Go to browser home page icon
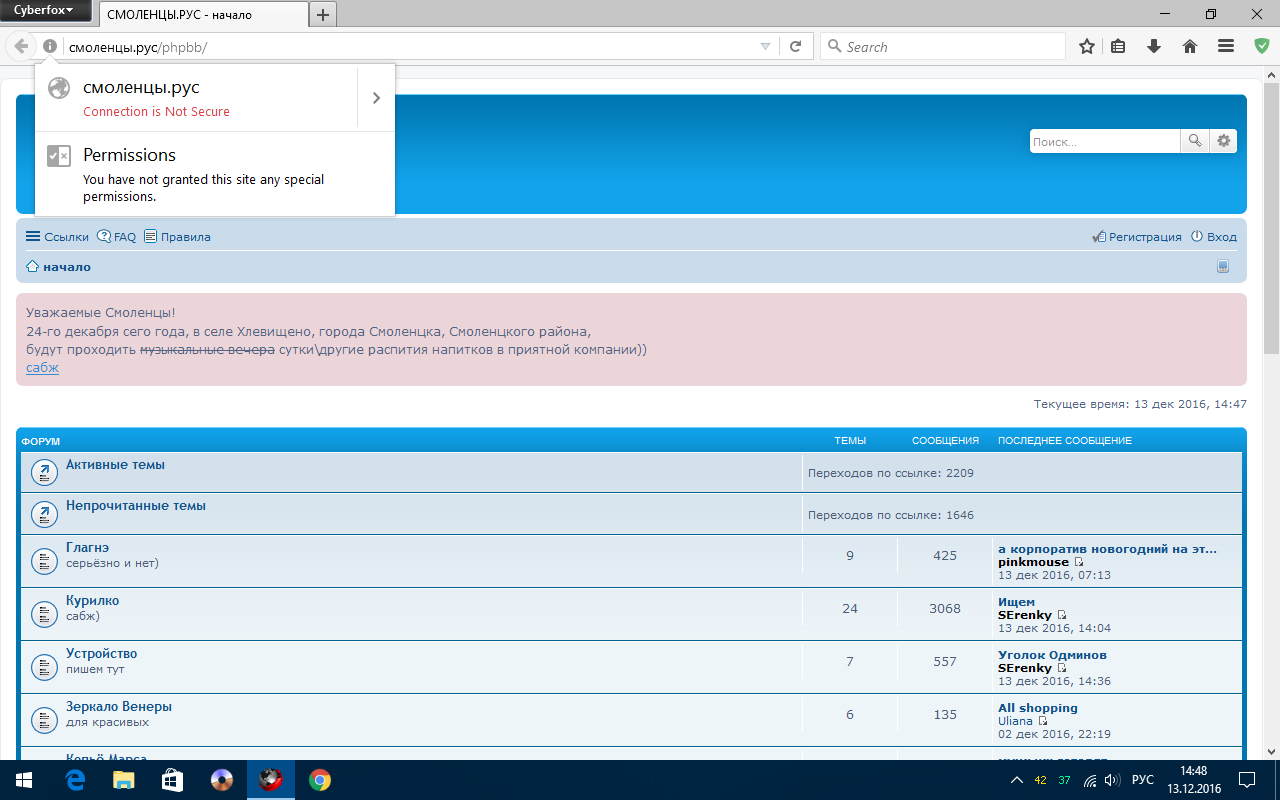 pyautogui.click(x=1190, y=46)
